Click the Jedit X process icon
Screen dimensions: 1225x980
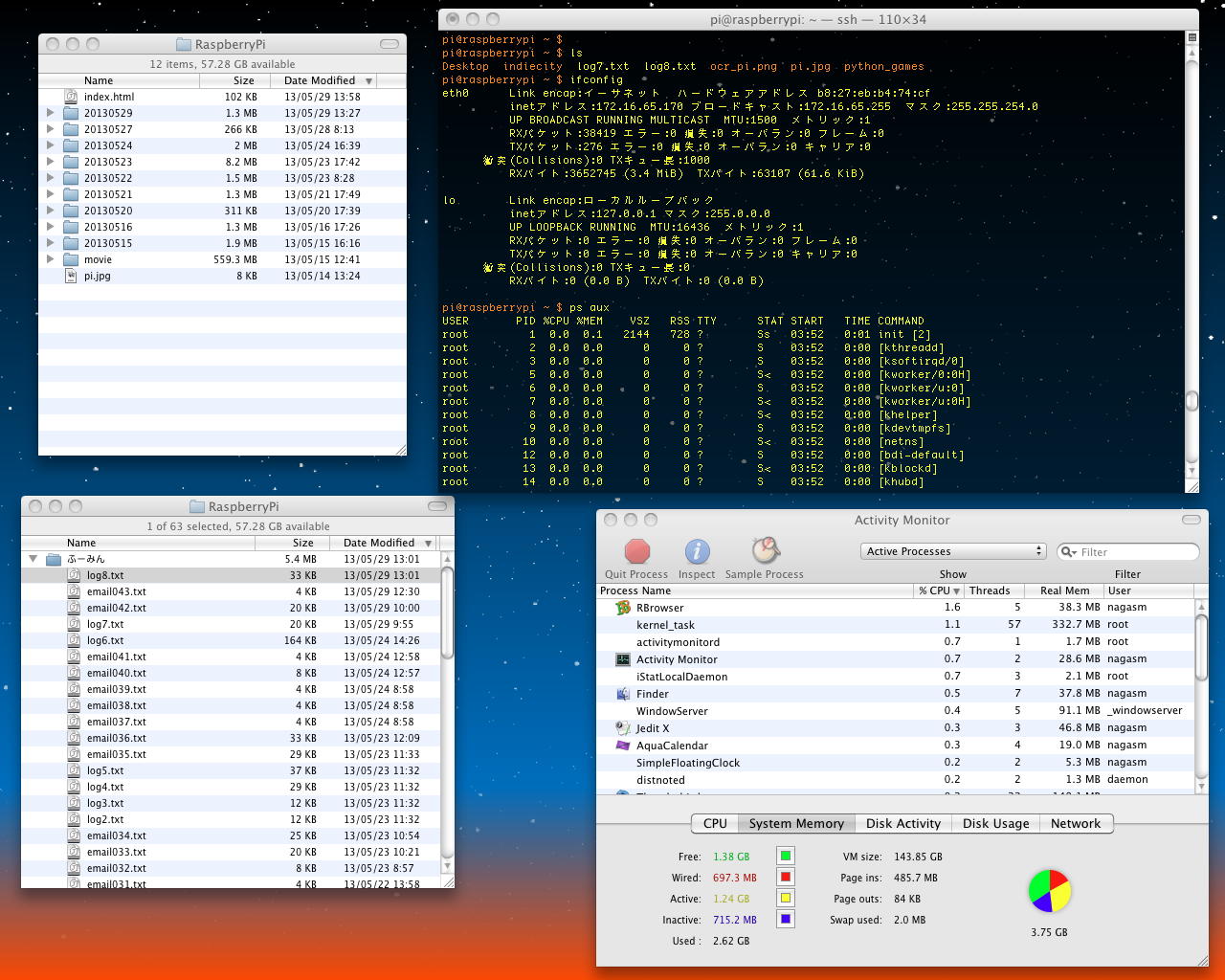tap(623, 728)
